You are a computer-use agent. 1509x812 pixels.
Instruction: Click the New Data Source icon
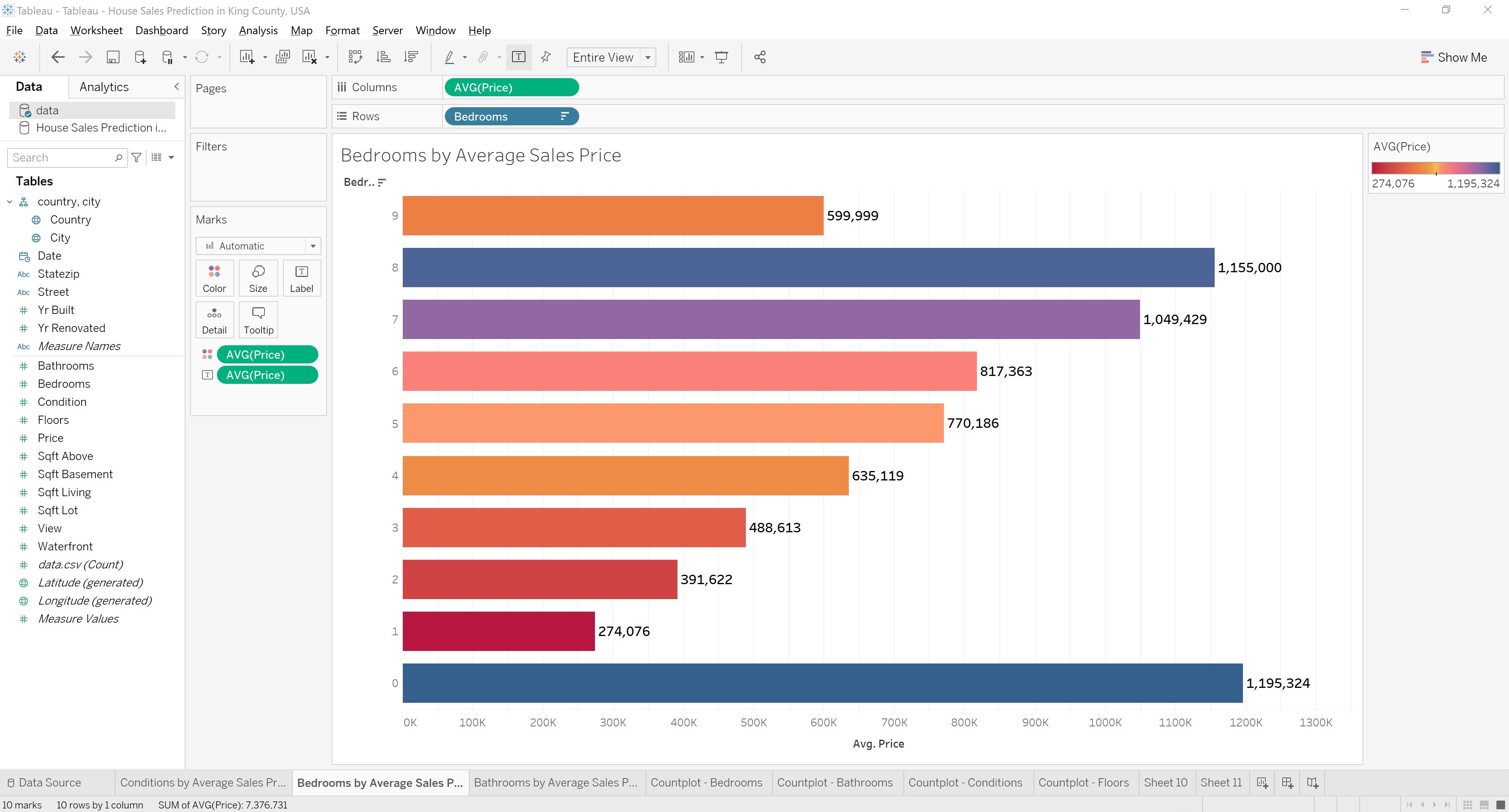(140, 57)
